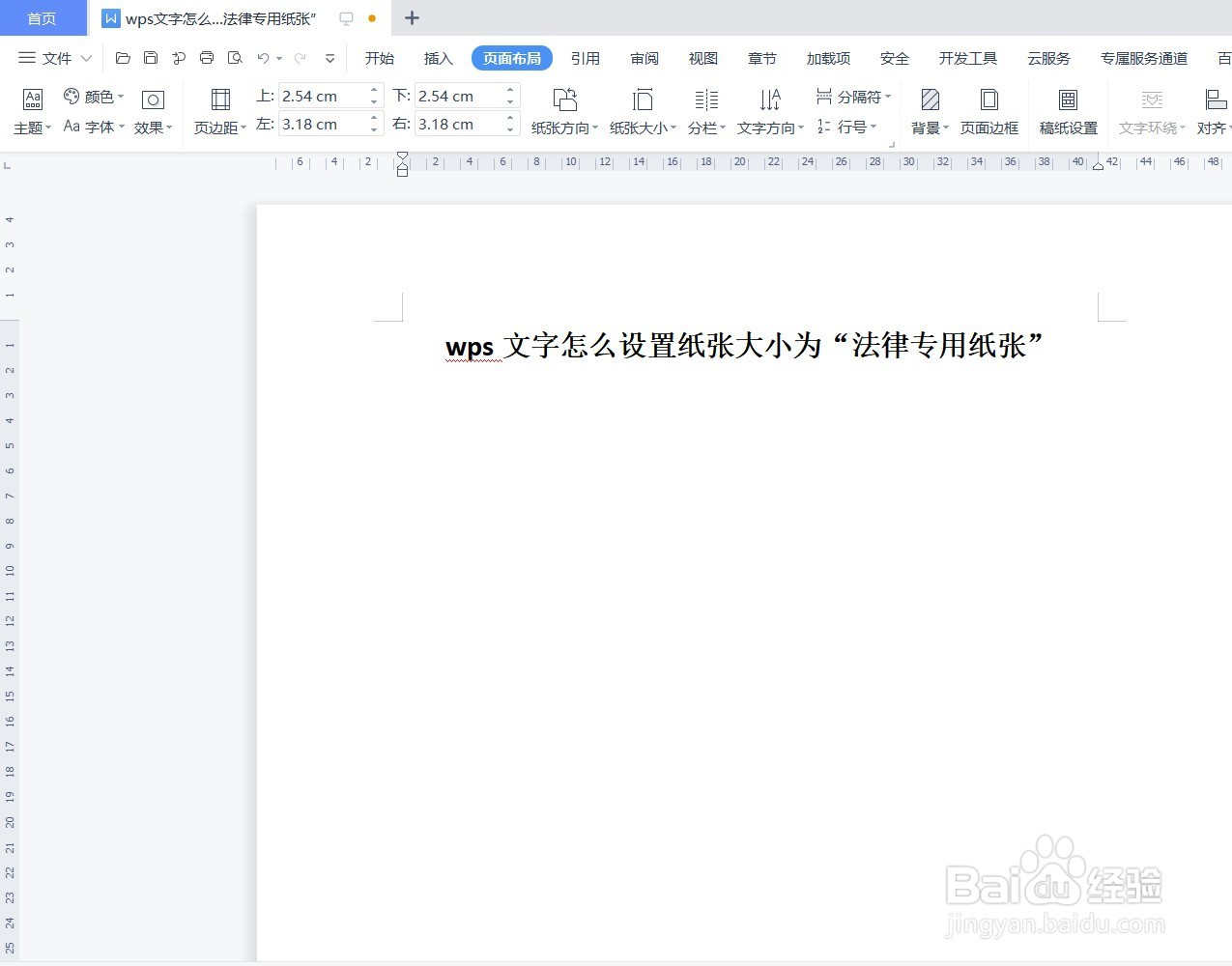This screenshot has width=1232, height=966.
Task: Select the 页面布局 ribbon tab
Action: click(x=512, y=58)
